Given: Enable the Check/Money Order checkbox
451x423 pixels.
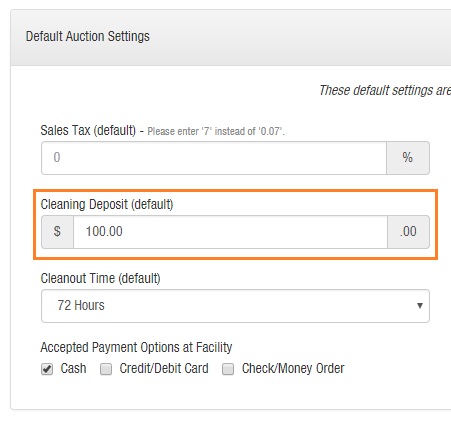Looking at the screenshot, I should 228,369.
